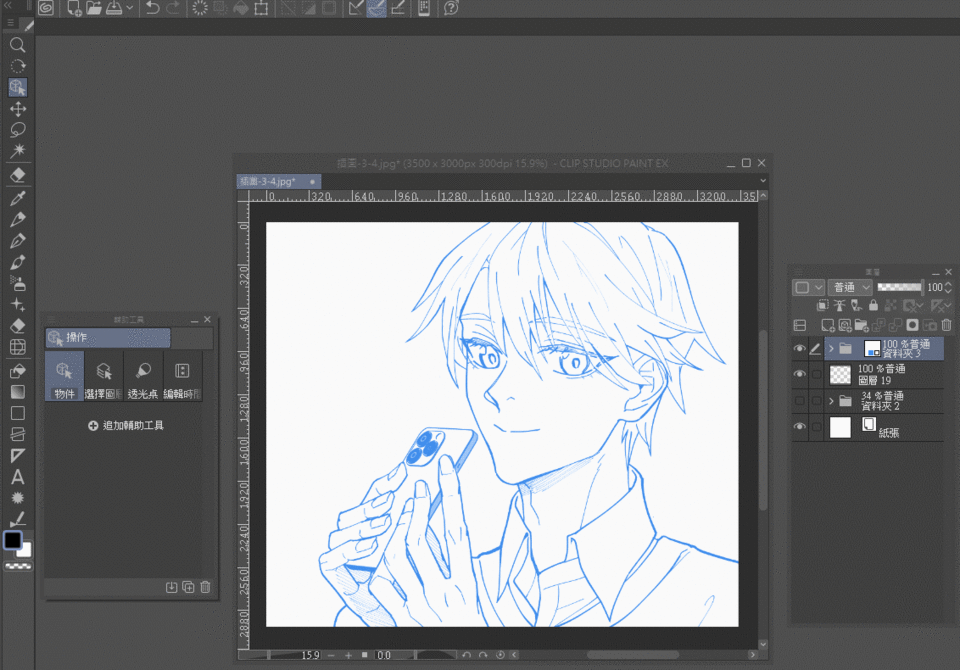Select the Text tool

pos(18,476)
